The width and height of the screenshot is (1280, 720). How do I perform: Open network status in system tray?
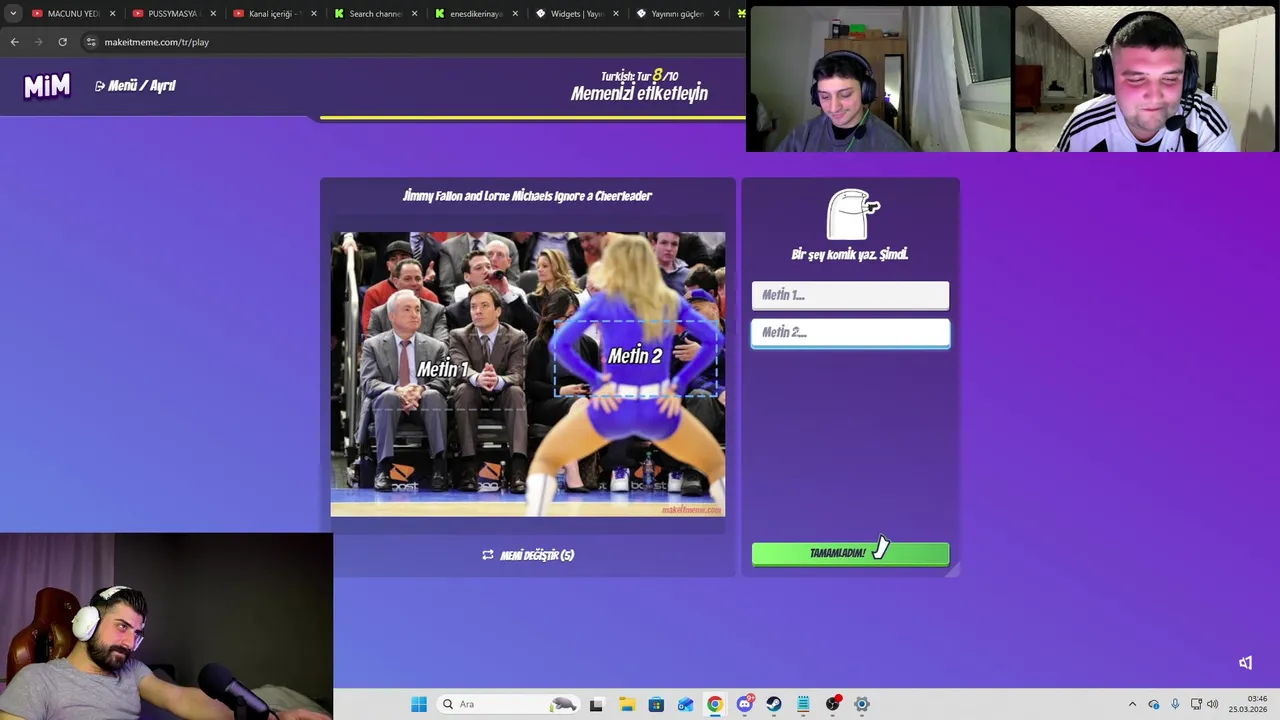pos(1196,704)
